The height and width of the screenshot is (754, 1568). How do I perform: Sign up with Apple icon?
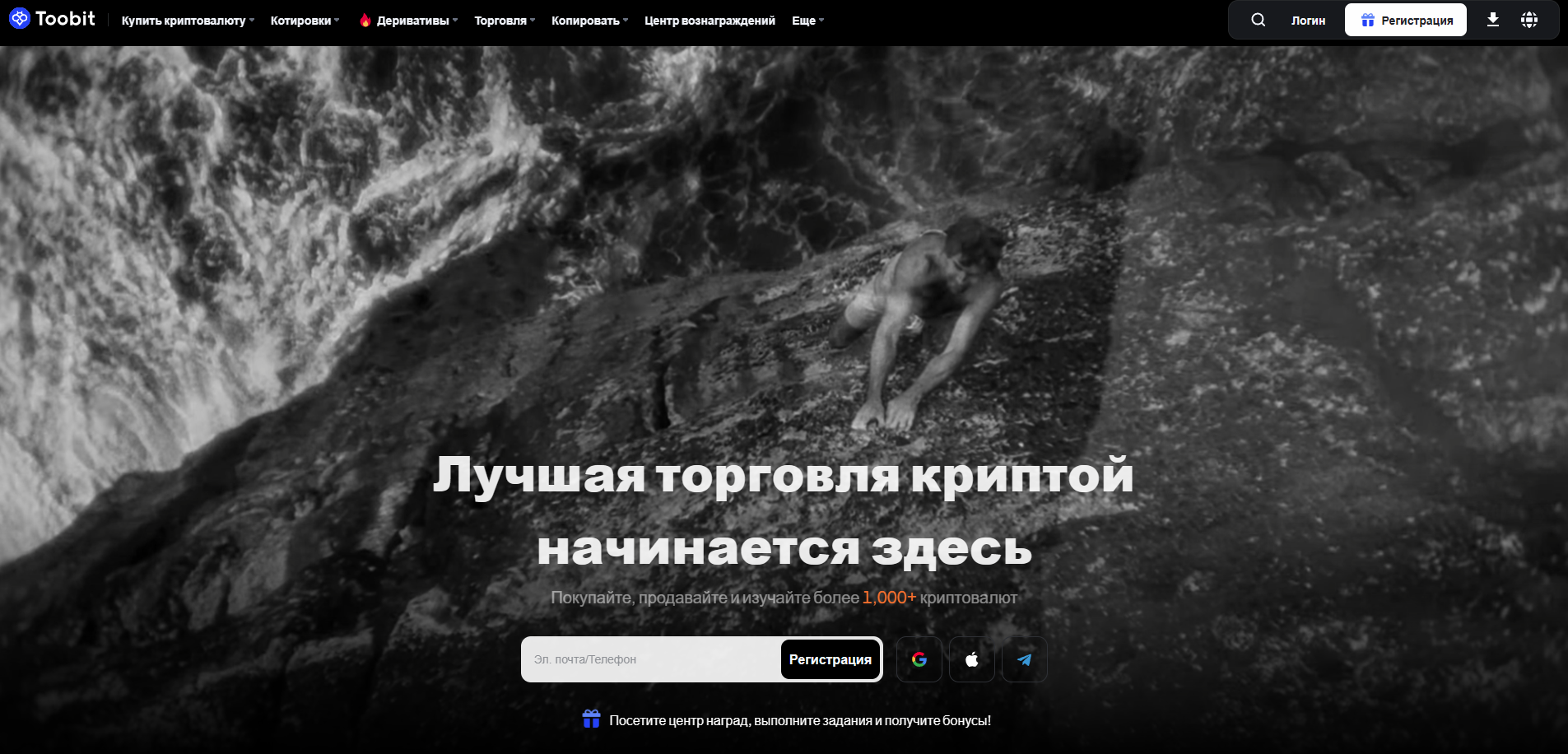971,659
